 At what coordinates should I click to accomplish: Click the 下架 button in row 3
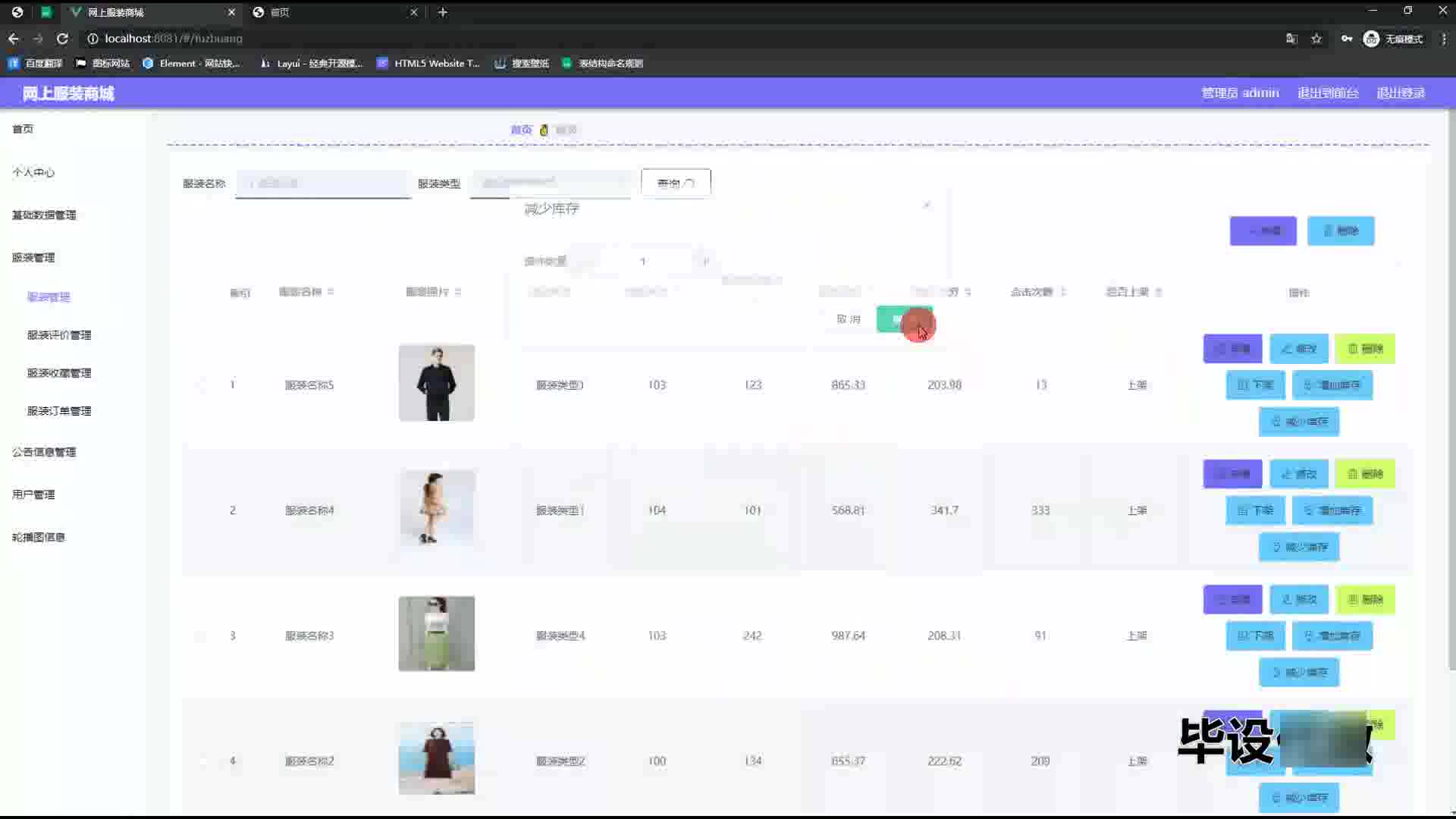pos(1255,635)
